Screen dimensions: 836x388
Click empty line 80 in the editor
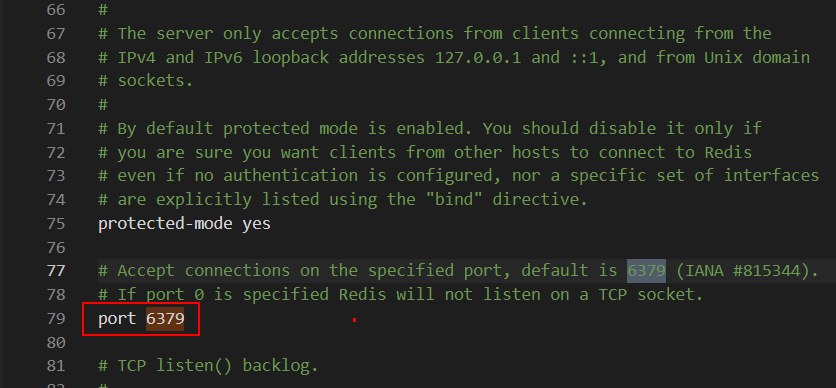coord(459,343)
